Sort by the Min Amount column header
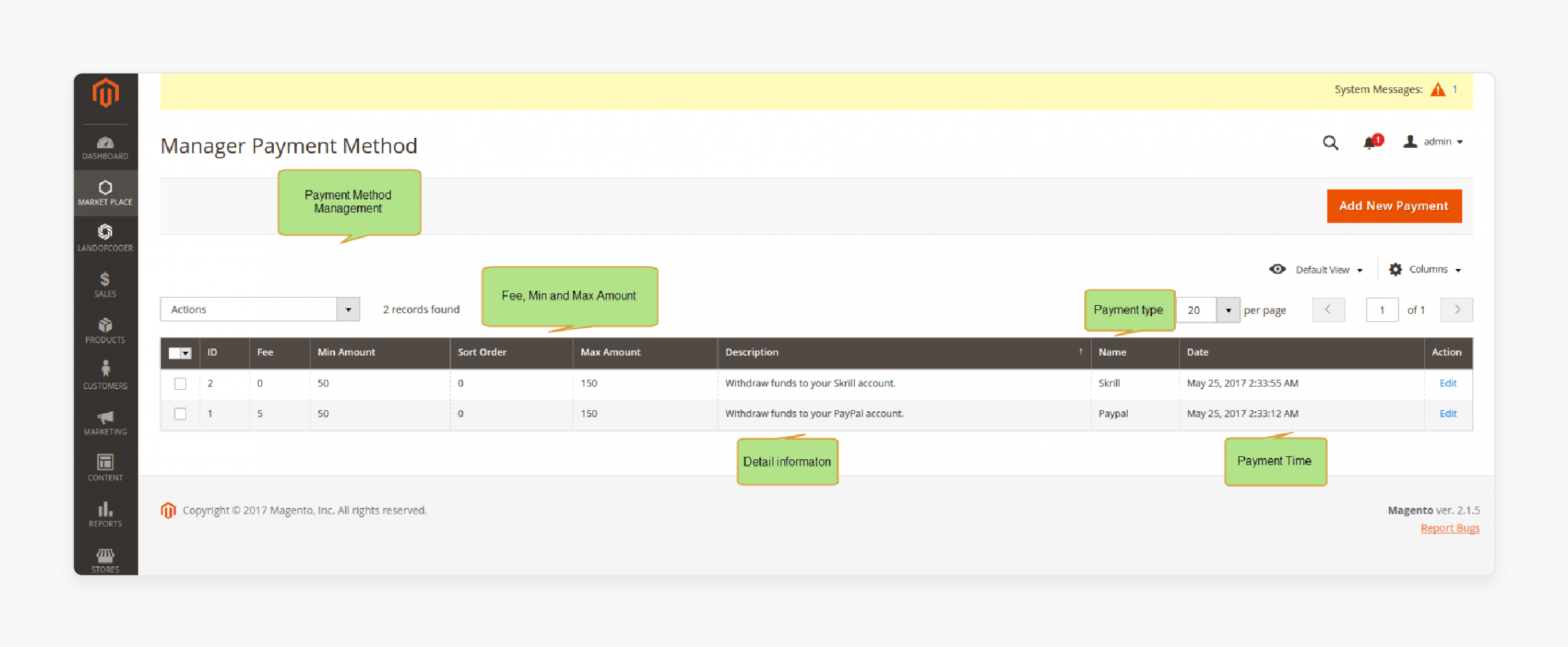Image resolution: width=1568 pixels, height=647 pixels. pos(380,352)
